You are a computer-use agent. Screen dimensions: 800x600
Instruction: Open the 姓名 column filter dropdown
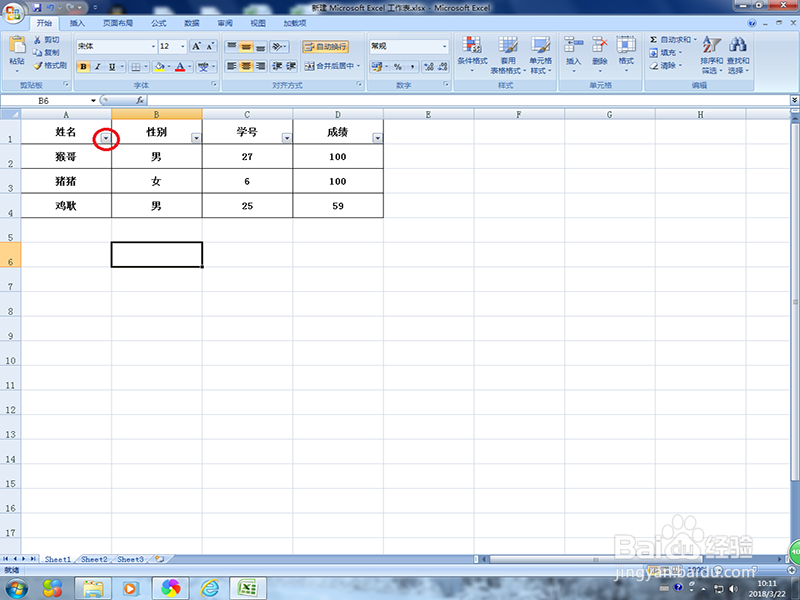106,138
